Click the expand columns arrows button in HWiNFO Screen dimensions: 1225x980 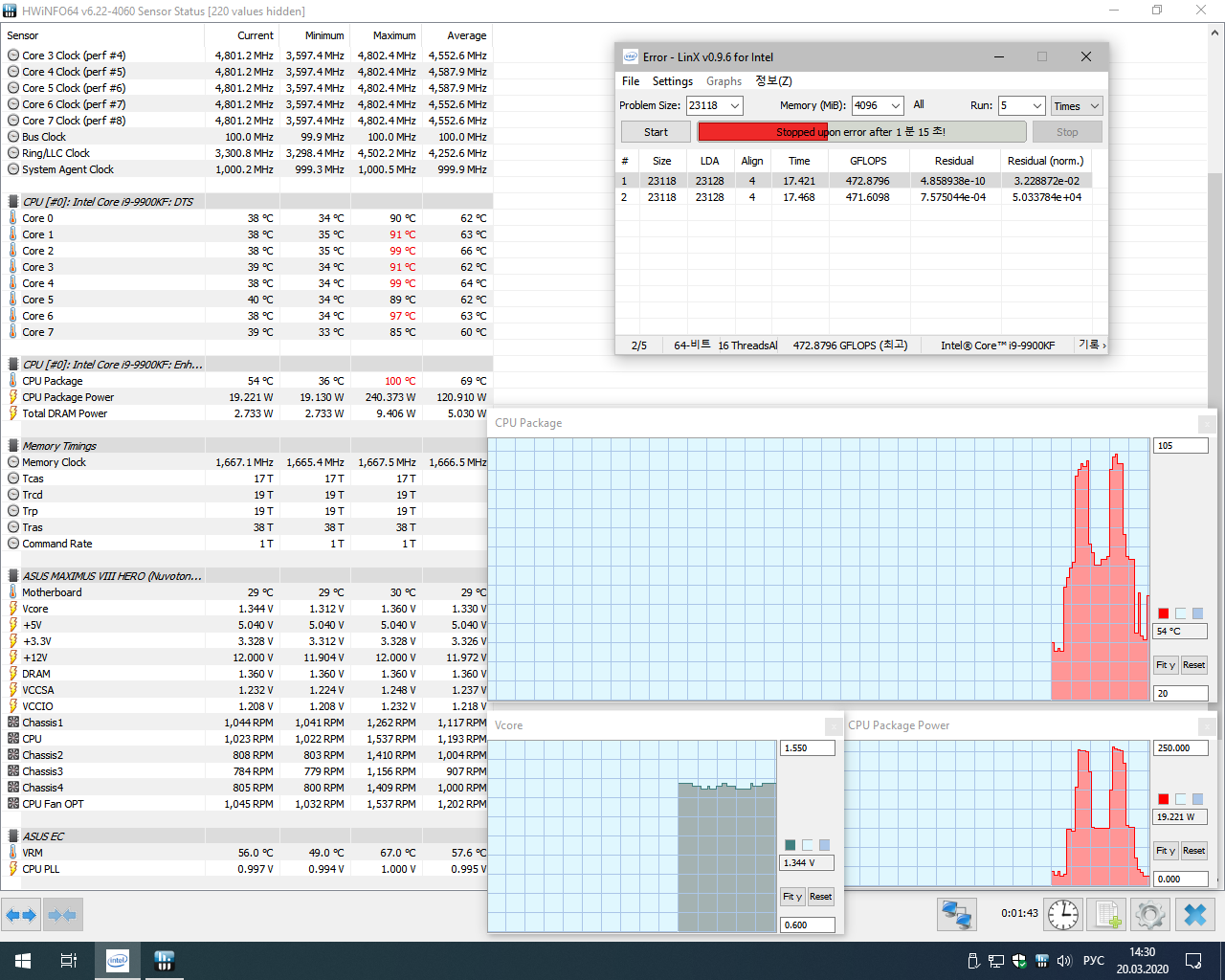[x=21, y=915]
